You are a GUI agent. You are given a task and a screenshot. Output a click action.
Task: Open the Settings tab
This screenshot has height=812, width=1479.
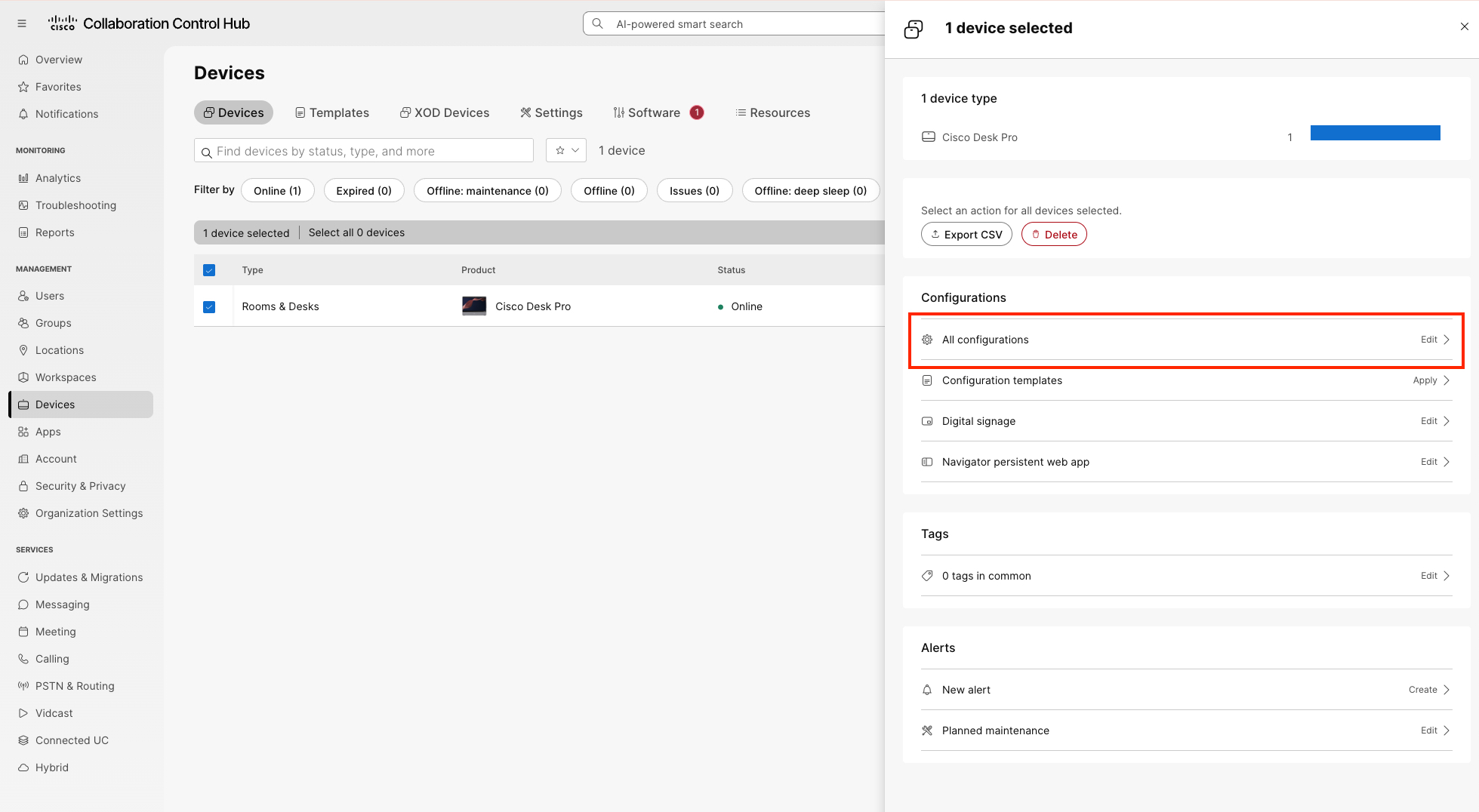click(551, 112)
